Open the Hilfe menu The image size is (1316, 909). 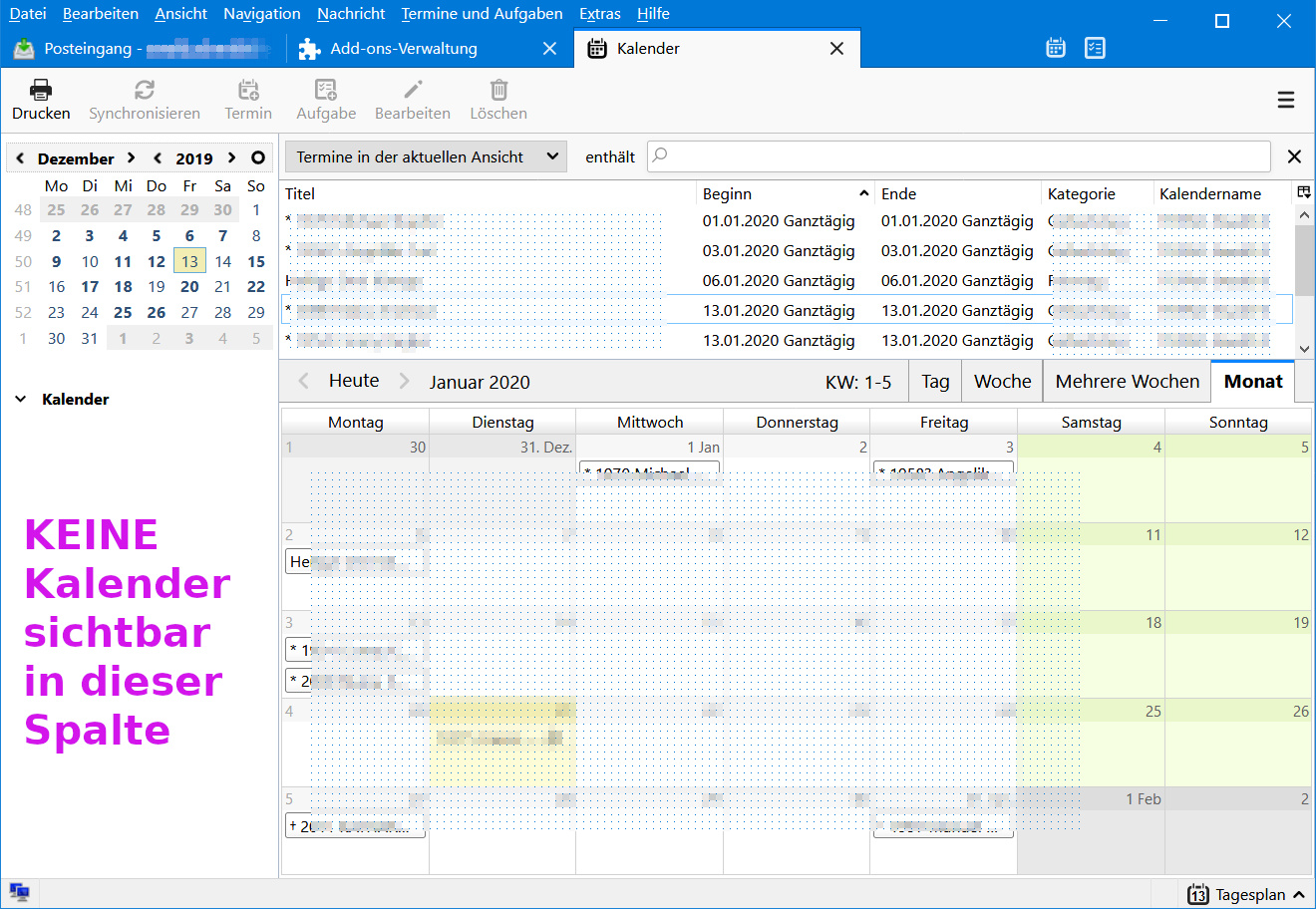coord(653,14)
